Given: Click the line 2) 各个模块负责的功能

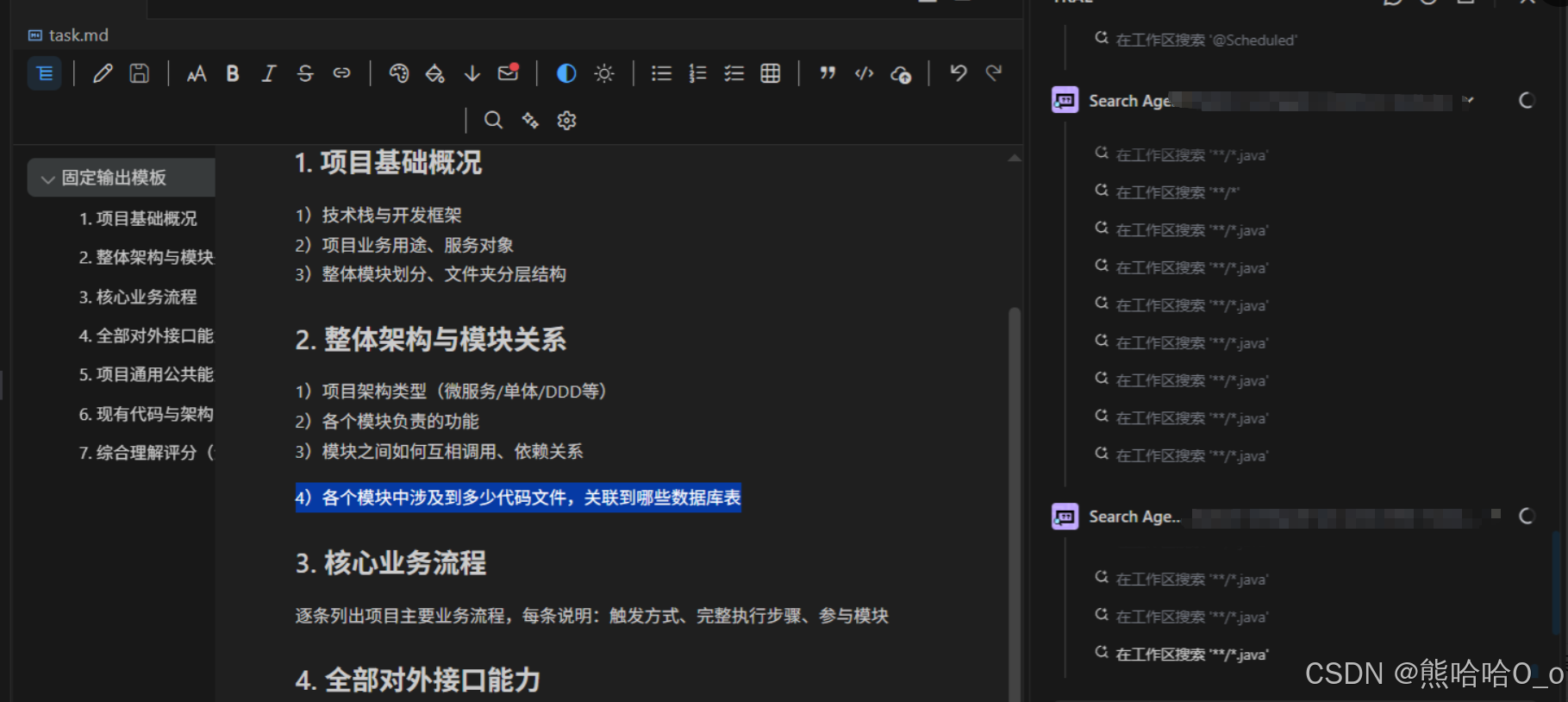Looking at the screenshot, I should click(387, 422).
